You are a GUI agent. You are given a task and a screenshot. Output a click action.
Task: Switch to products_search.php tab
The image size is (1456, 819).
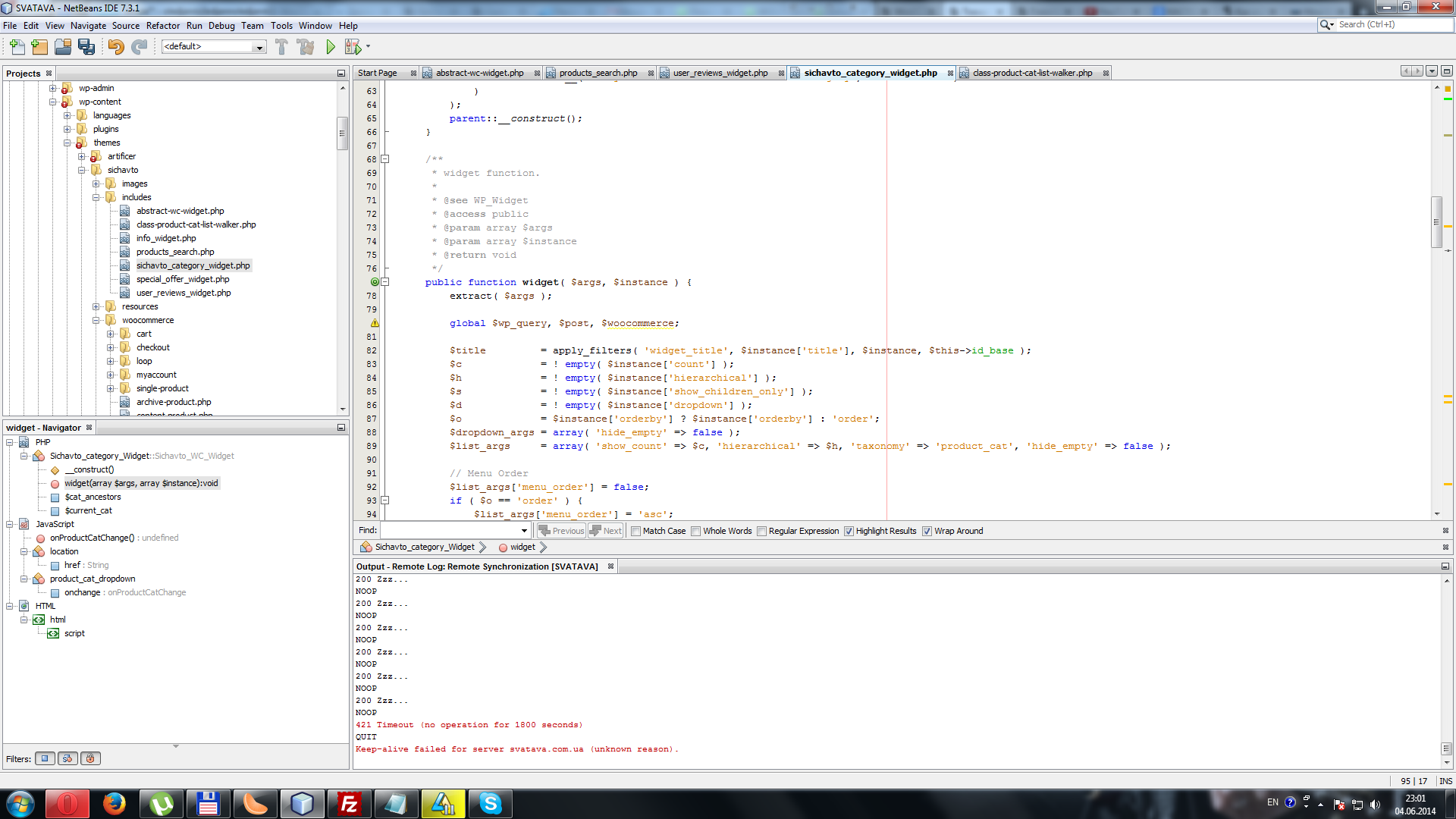pyautogui.click(x=598, y=74)
